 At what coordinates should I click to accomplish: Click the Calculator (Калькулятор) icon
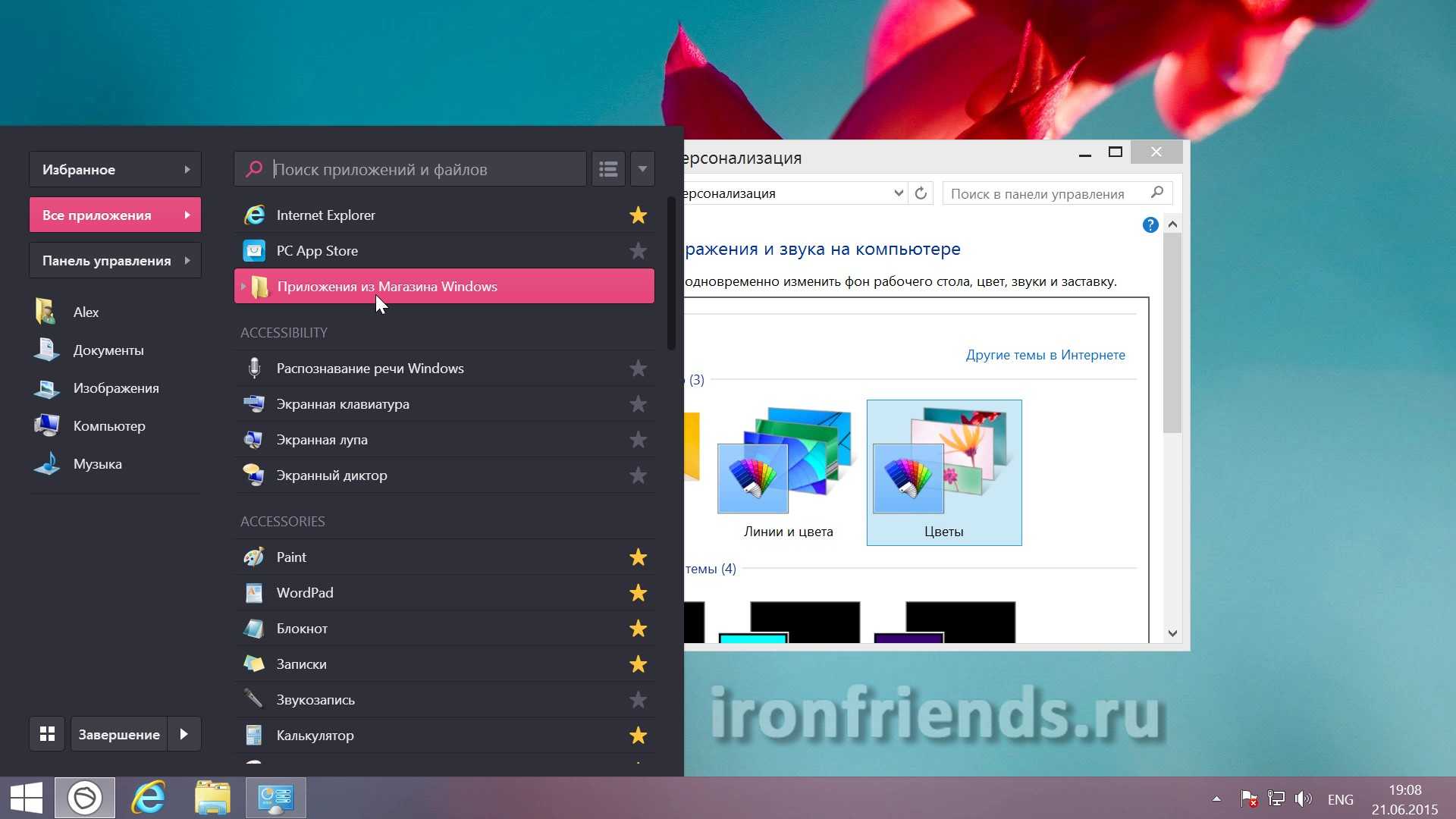click(254, 736)
